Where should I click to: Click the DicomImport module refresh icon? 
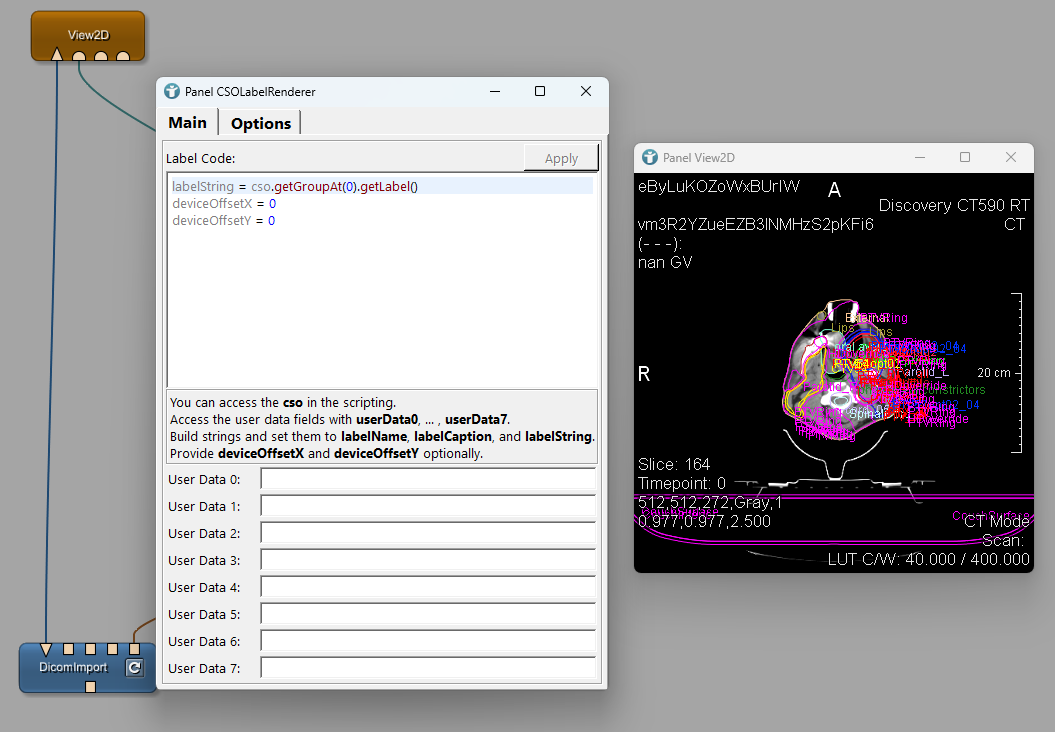134,668
